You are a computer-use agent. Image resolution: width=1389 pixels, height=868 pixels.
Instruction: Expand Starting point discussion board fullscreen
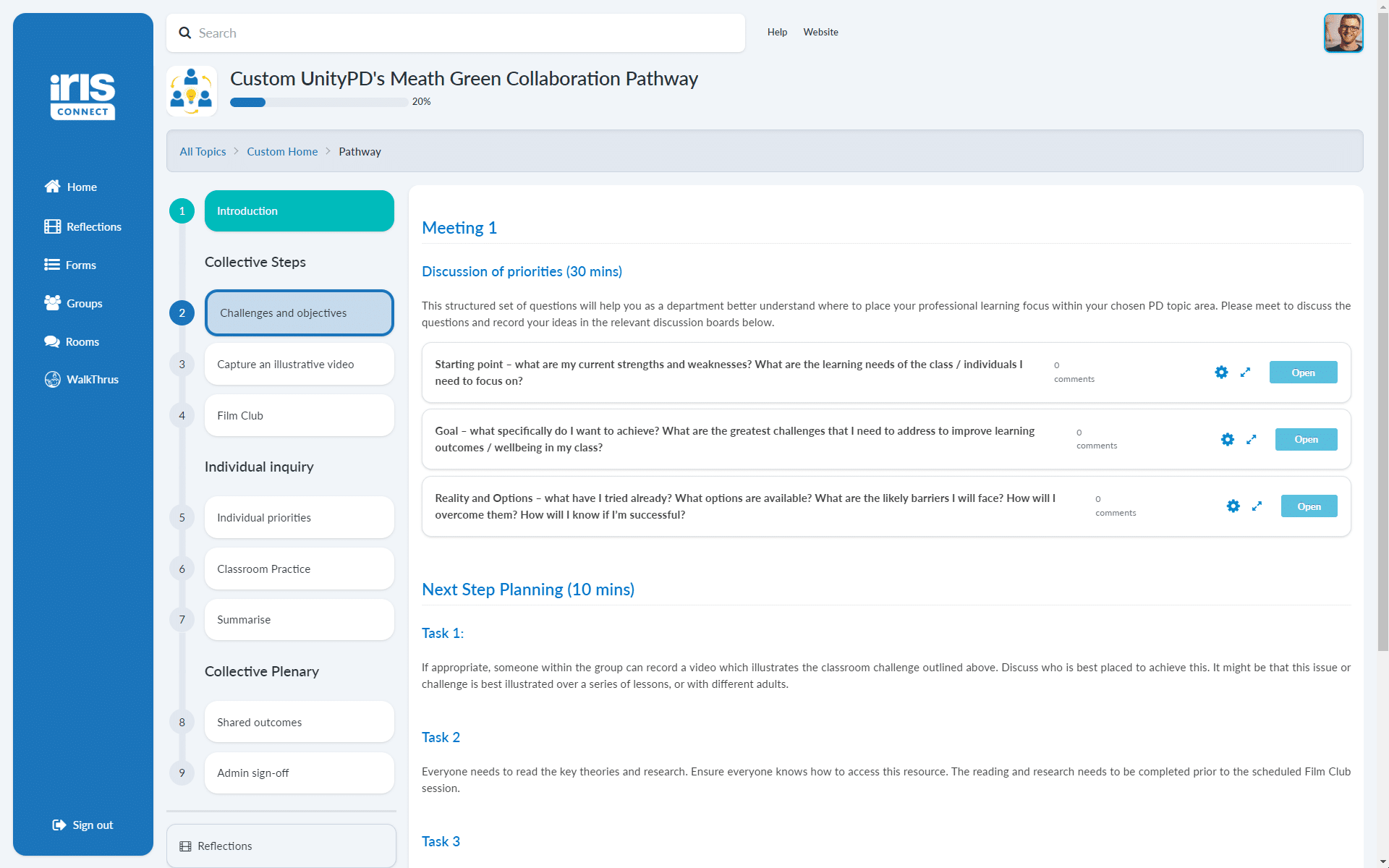pos(1245,373)
